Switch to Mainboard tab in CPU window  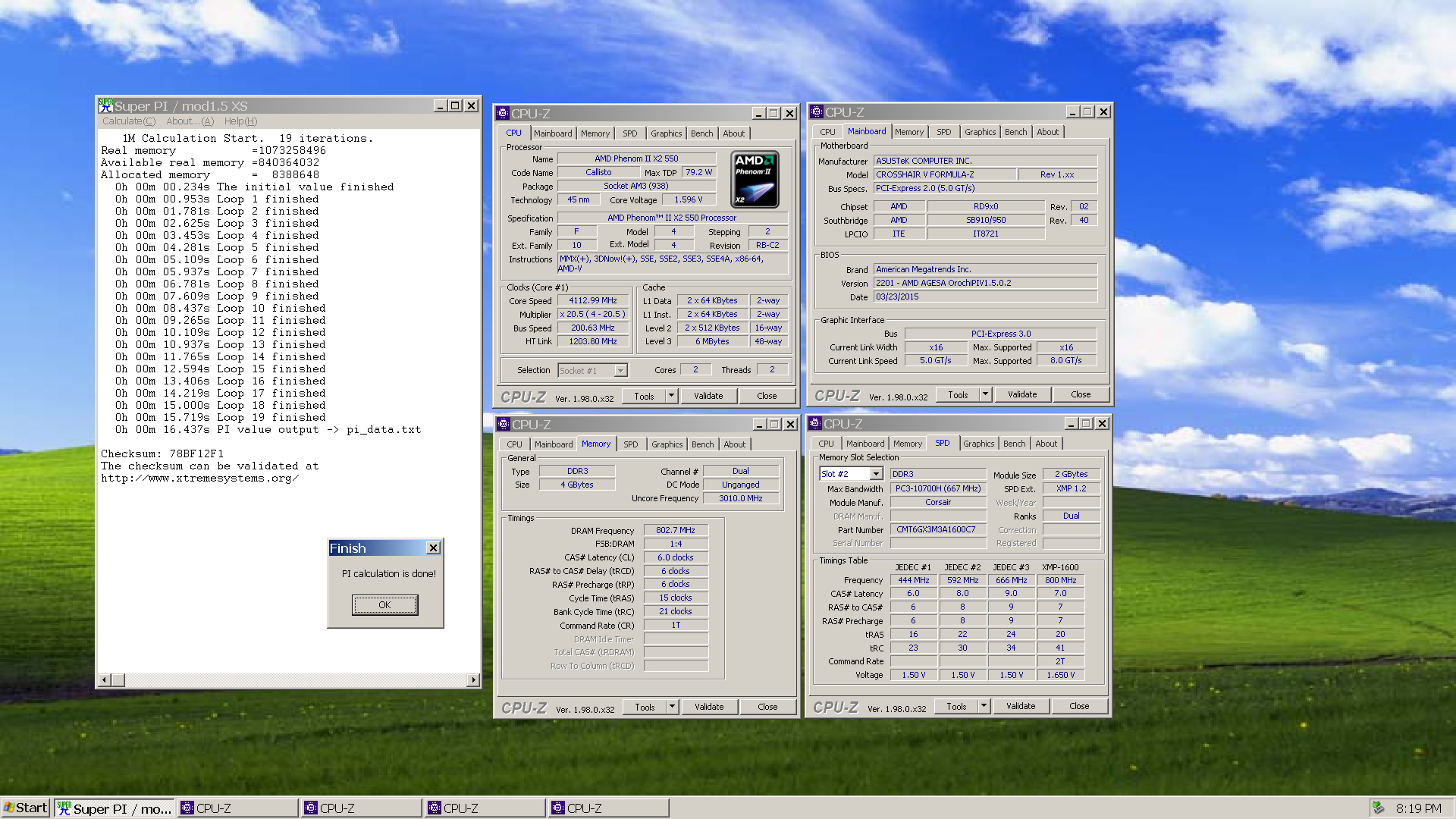click(x=553, y=133)
